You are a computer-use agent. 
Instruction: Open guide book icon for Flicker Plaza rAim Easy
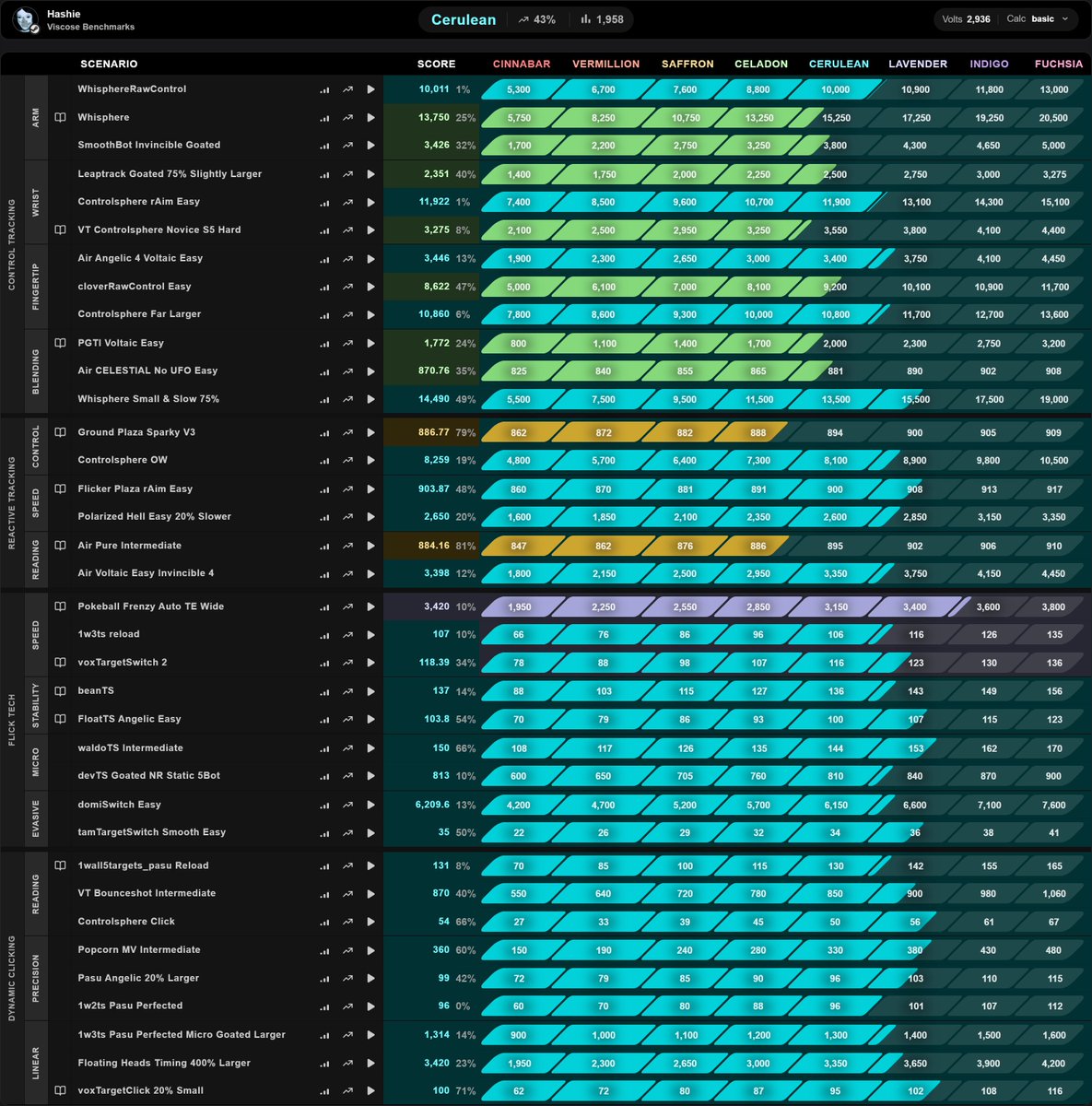[60, 488]
